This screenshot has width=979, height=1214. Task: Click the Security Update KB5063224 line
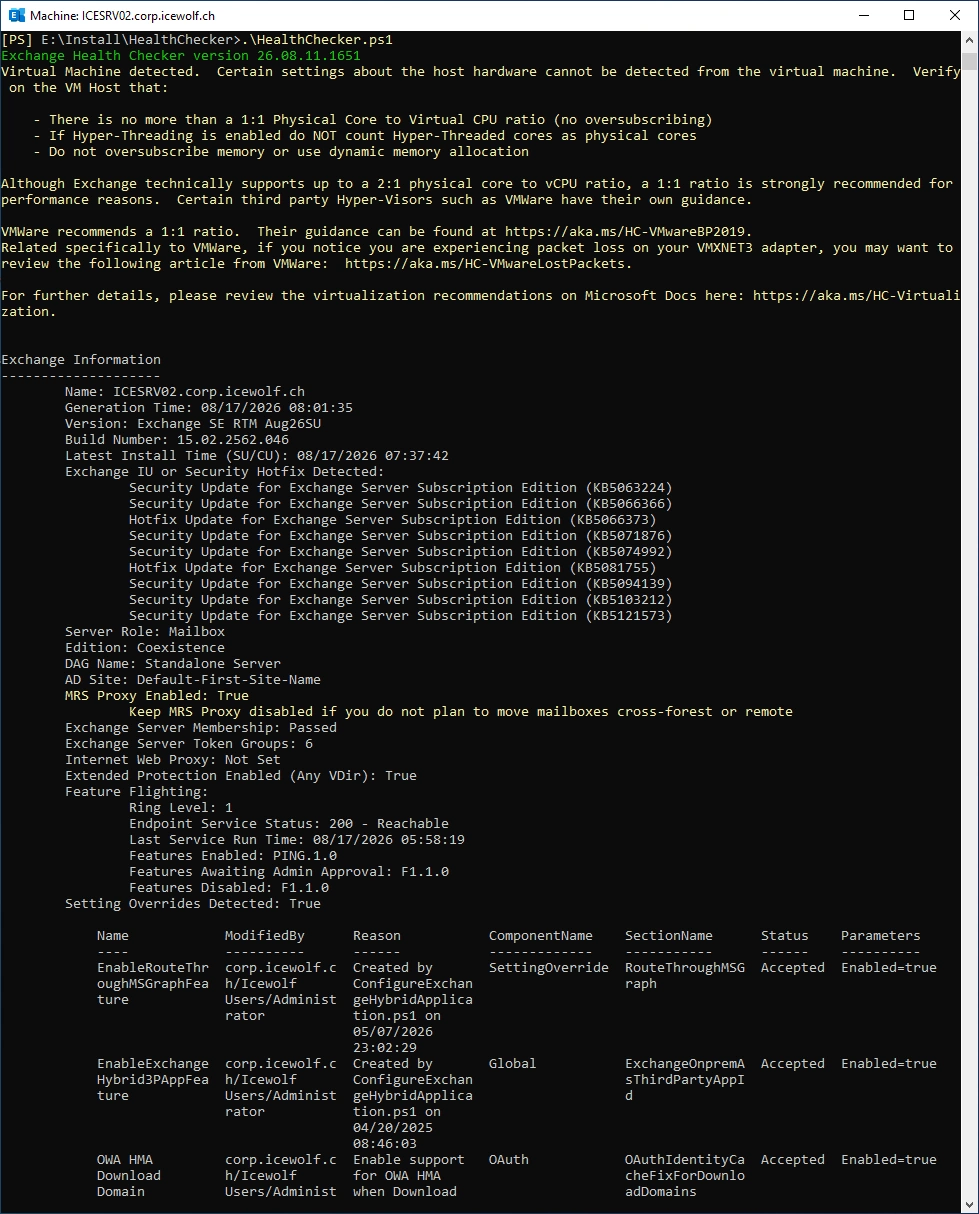point(401,488)
